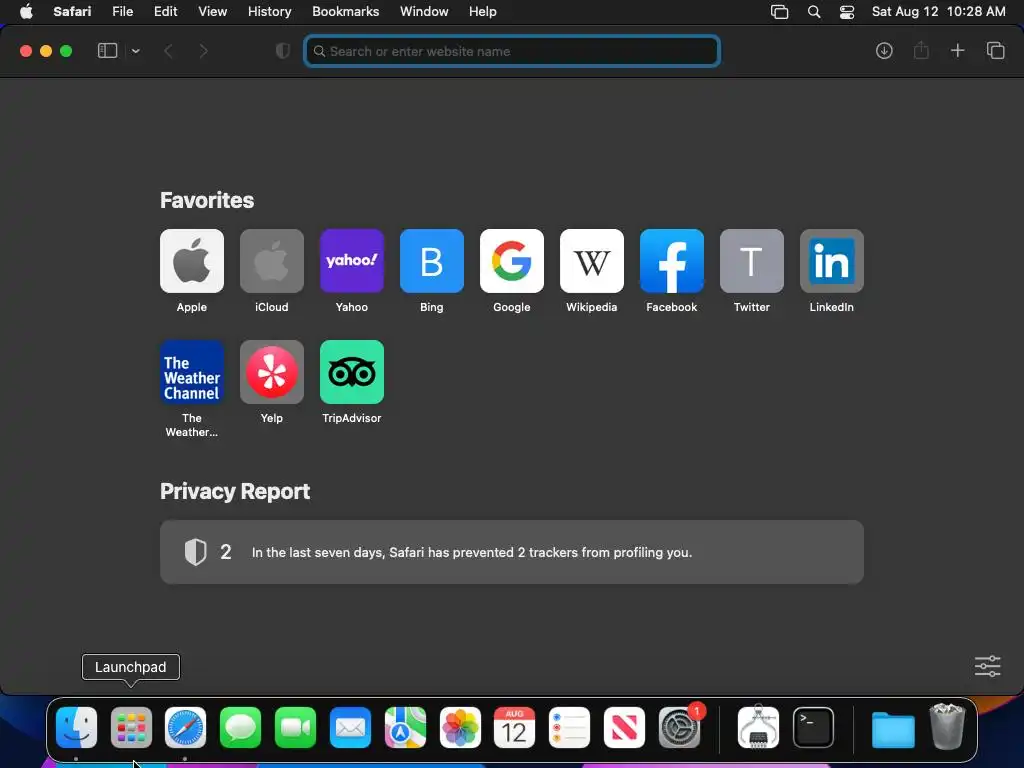1024x768 pixels.
Task: Open Maps from the Dock
Action: (406, 728)
